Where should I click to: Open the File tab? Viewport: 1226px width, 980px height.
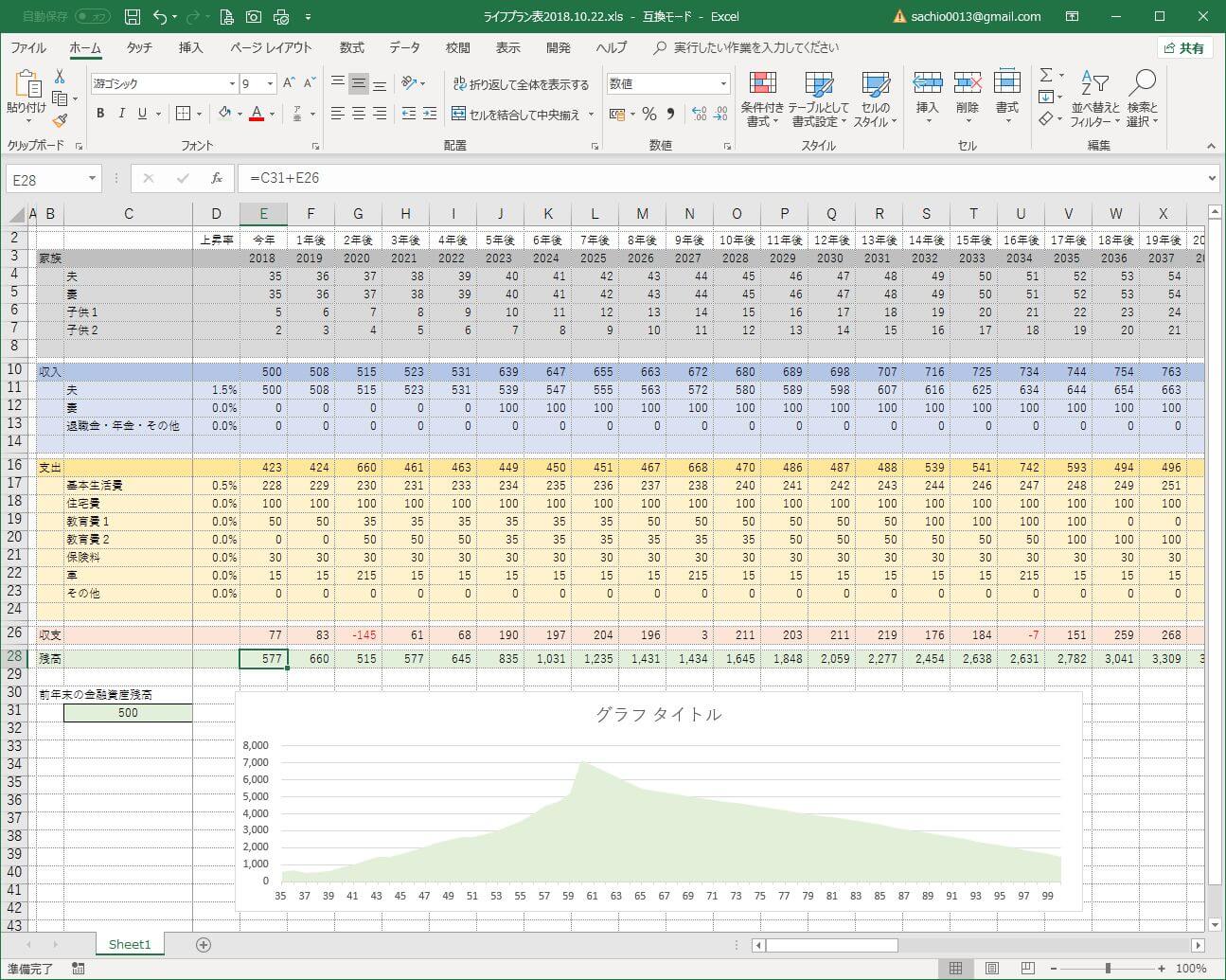click(x=28, y=47)
